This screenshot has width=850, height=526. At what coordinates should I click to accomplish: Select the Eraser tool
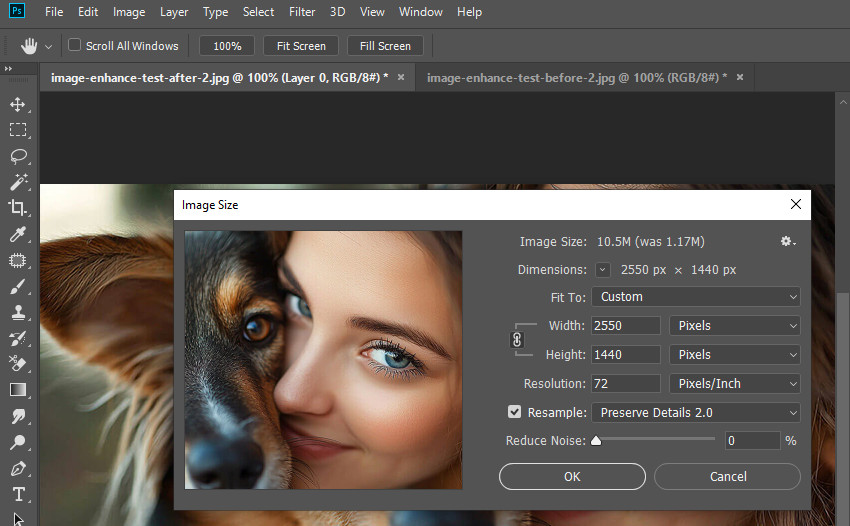(18, 363)
